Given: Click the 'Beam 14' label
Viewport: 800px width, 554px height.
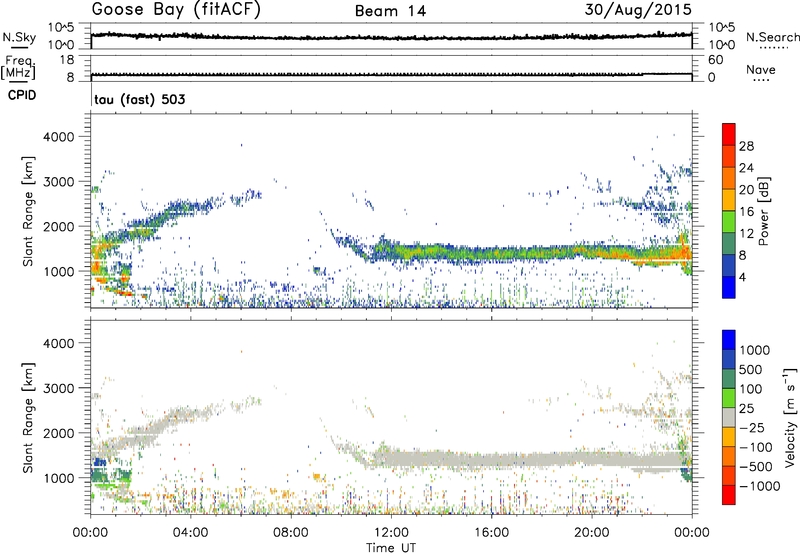Looking at the screenshot, I should pos(390,11).
